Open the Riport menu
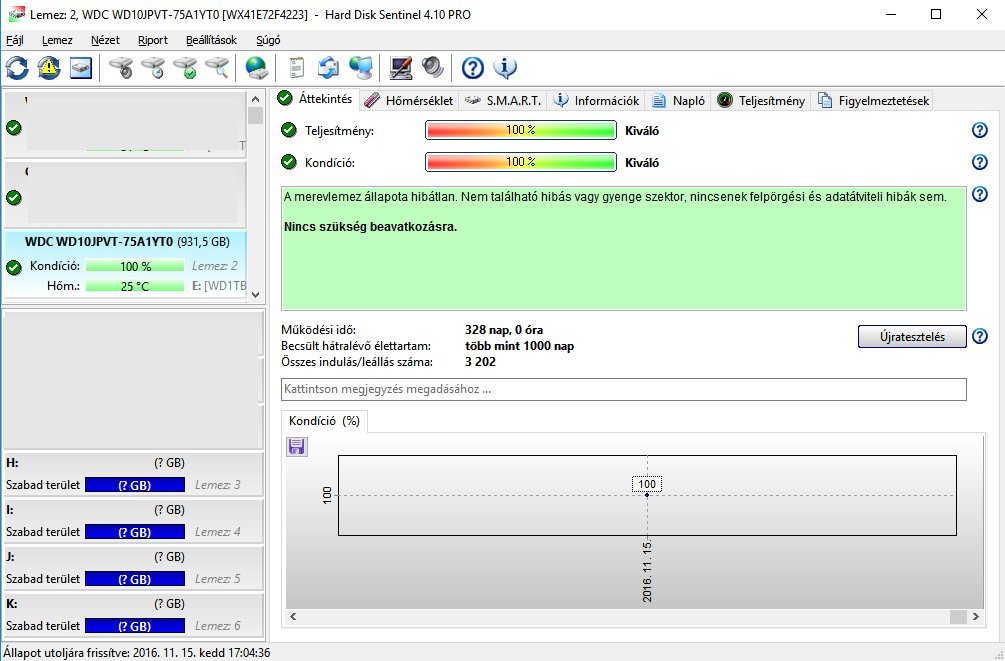Viewport: 1005px width, 661px height. point(153,40)
